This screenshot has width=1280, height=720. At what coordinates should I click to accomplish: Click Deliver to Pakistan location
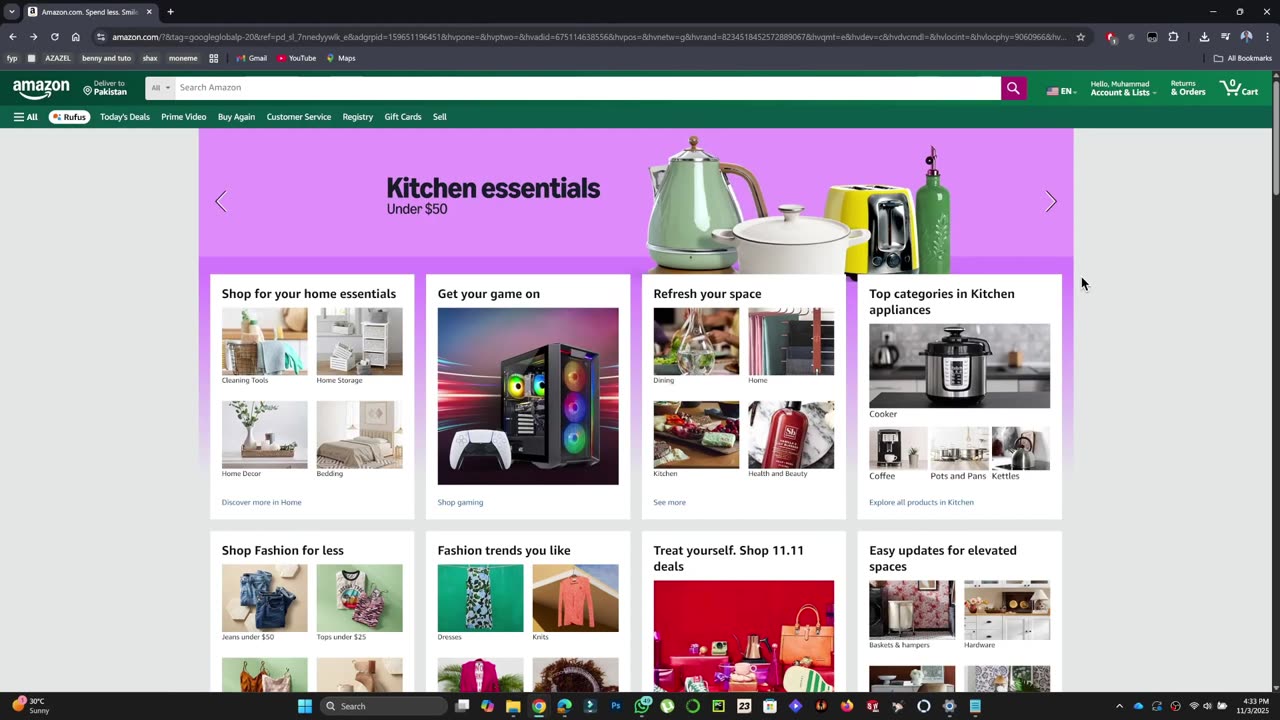tap(105, 88)
